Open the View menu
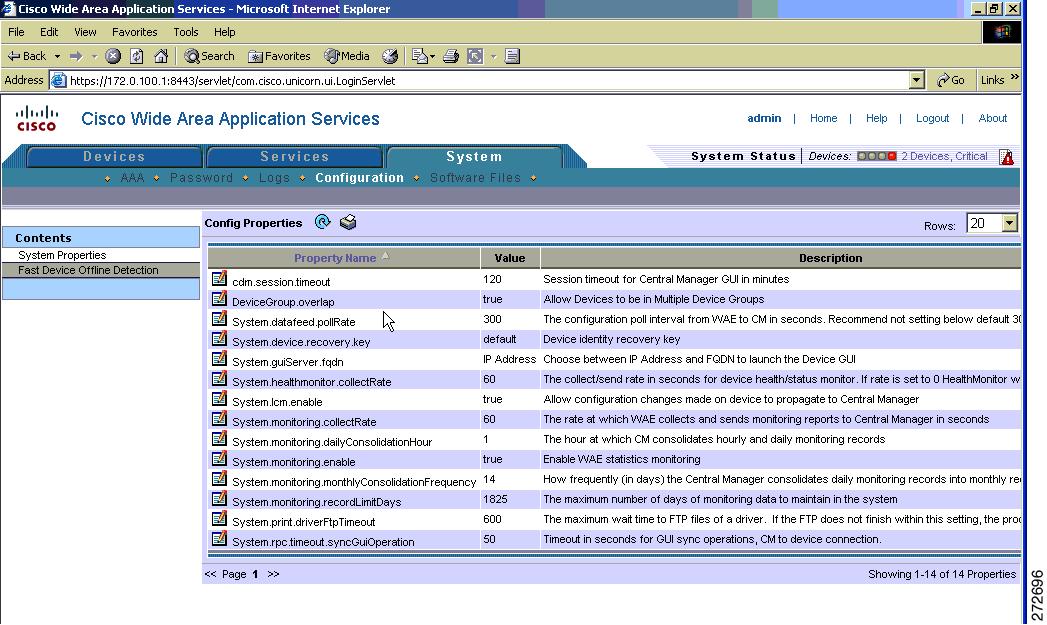 point(85,31)
